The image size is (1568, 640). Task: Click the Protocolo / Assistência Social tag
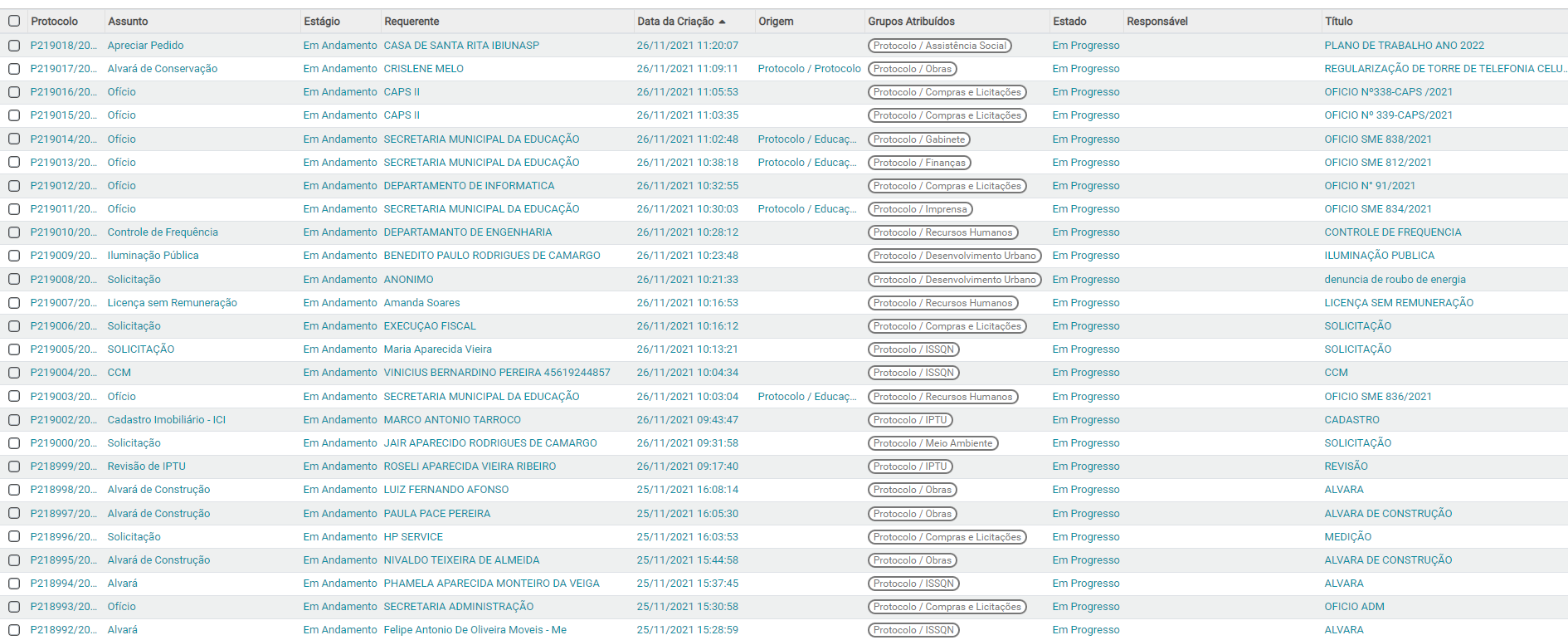pos(939,46)
